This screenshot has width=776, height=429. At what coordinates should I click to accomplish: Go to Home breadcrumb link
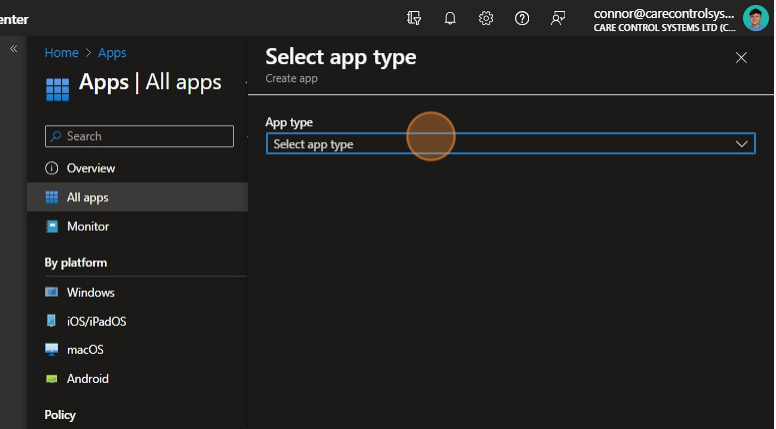[61, 53]
